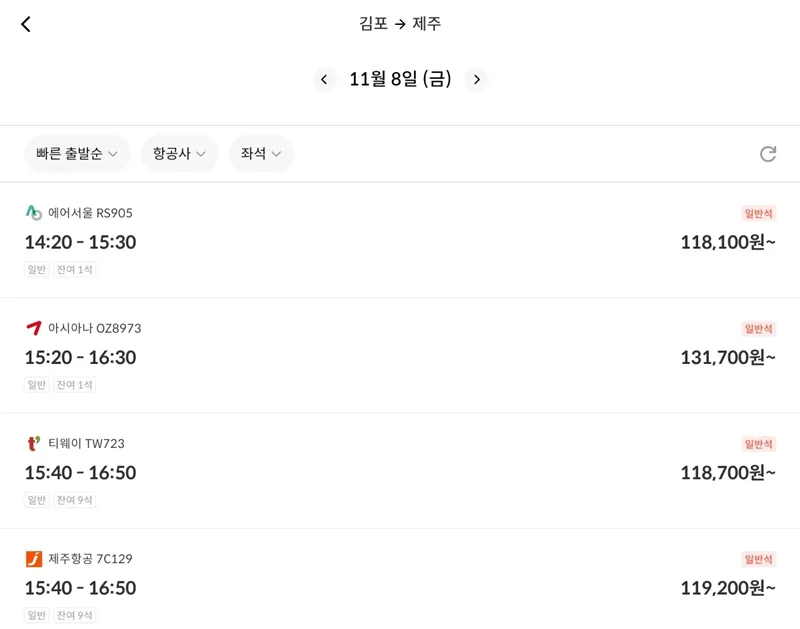Click the refresh icon to reload flights
This screenshot has width=800, height=629.
tap(768, 154)
